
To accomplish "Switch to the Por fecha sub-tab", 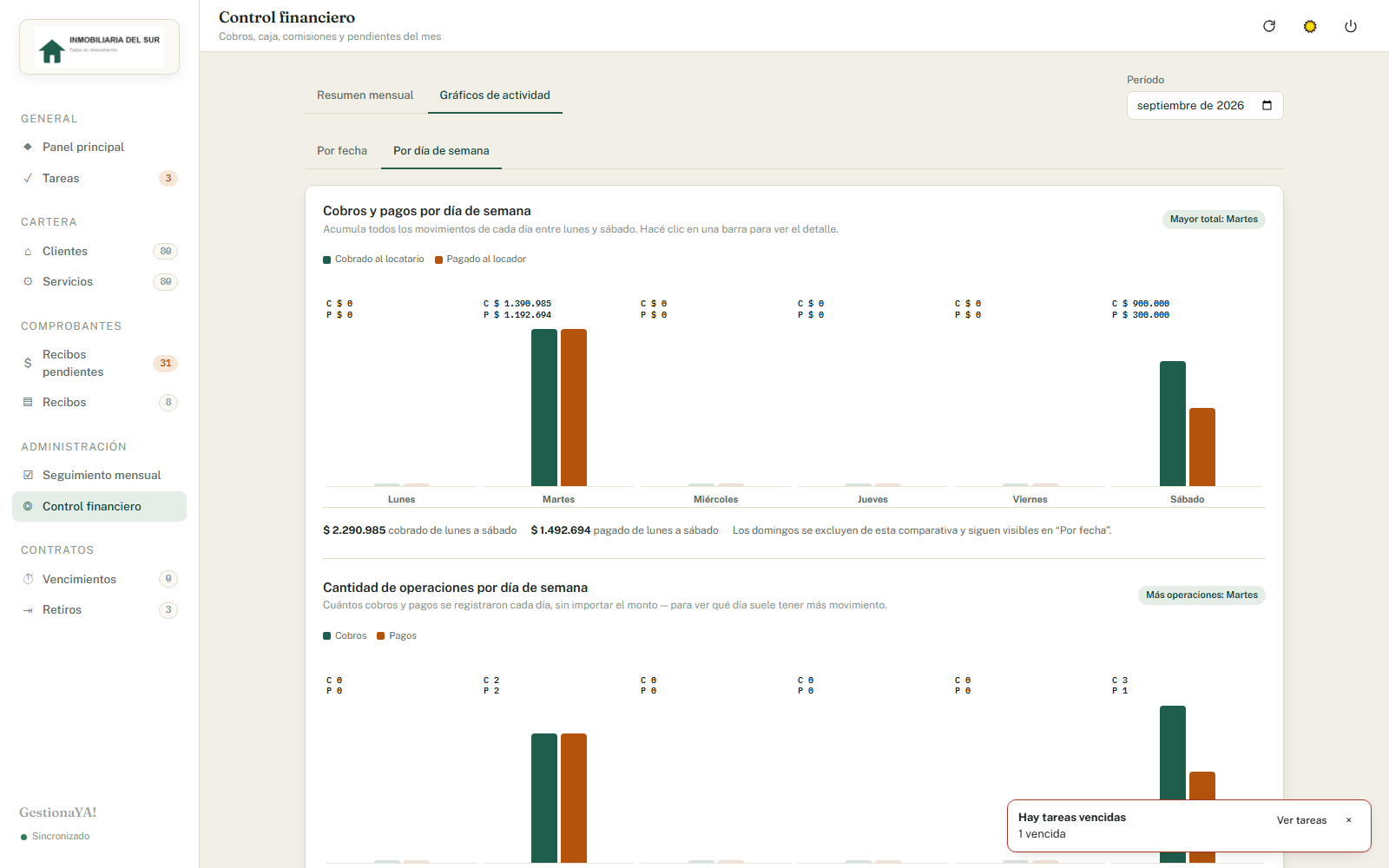I will 342,151.
